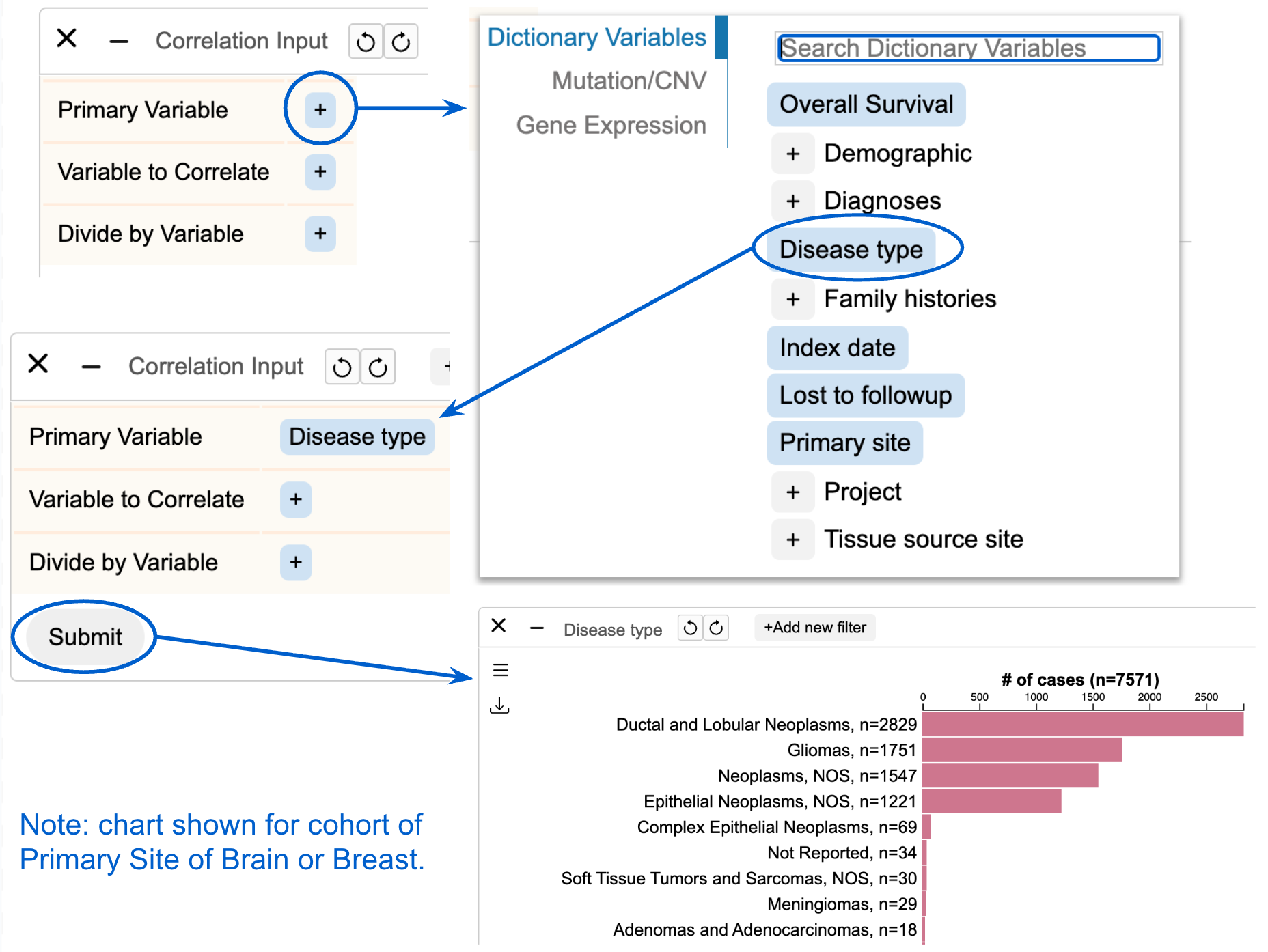Open the Gene Expression tab
This screenshot has height=952, width=1268.
[611, 126]
